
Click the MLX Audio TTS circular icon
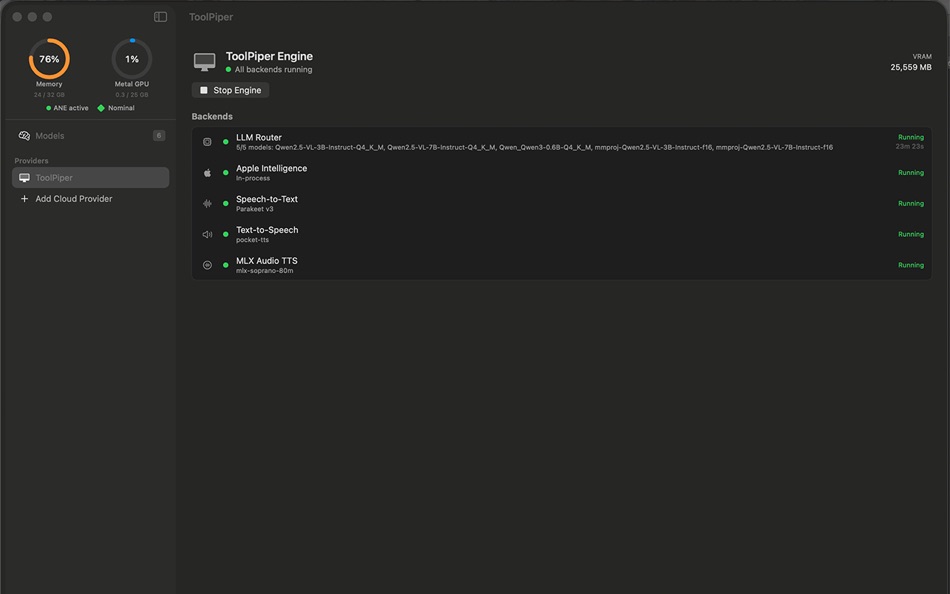[208, 264]
